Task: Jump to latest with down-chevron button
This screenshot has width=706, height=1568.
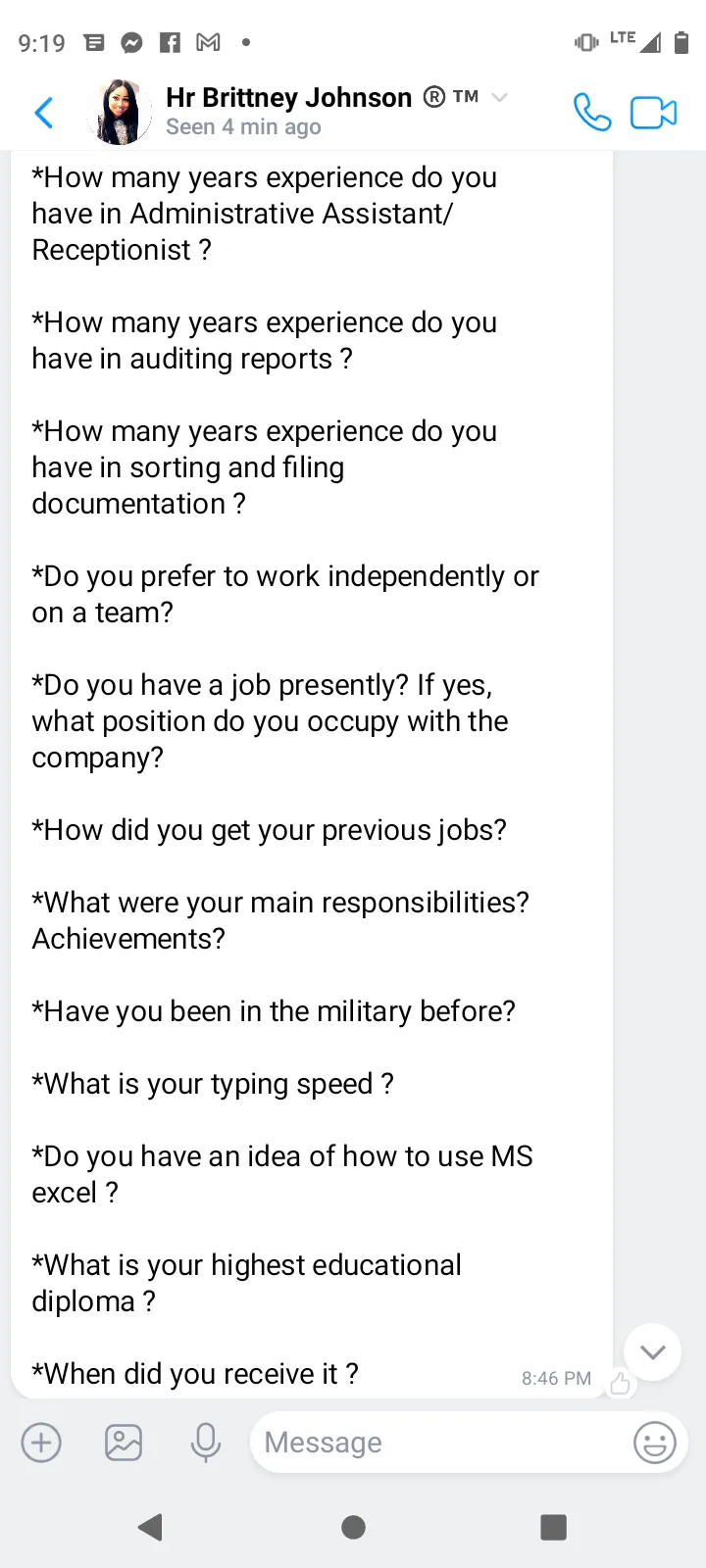Action: click(653, 1352)
